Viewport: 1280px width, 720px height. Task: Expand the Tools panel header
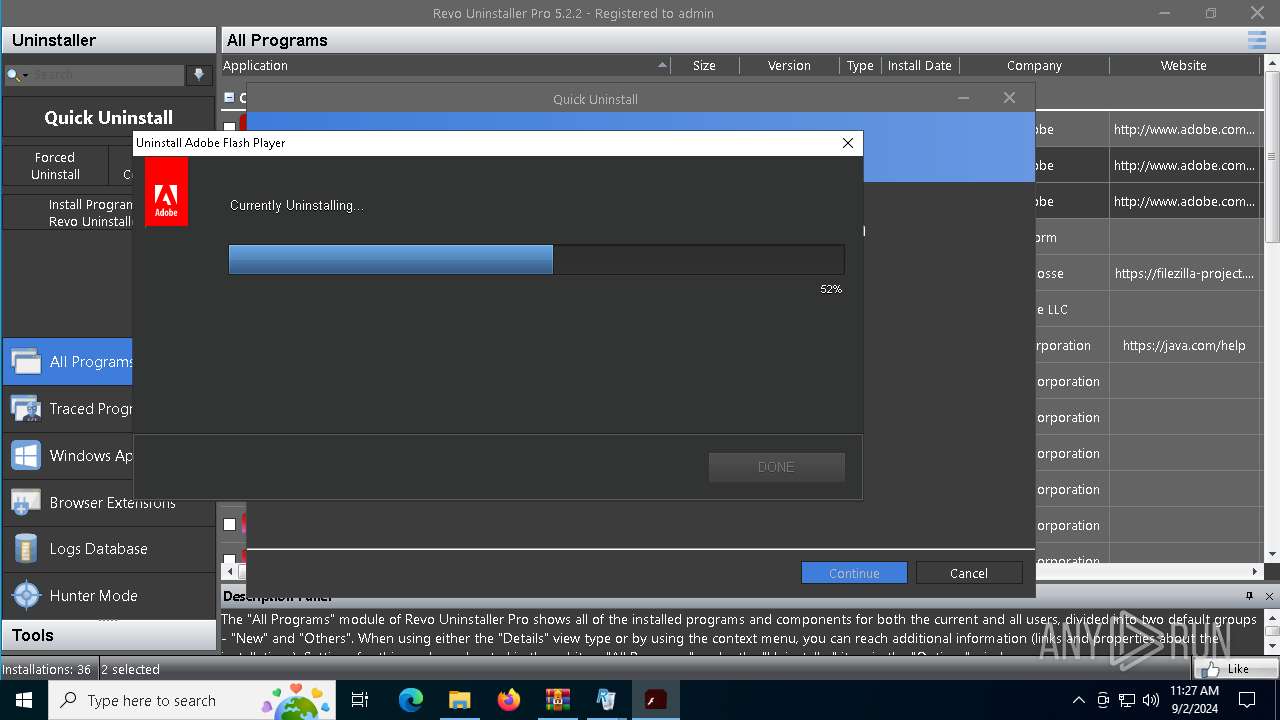coord(108,635)
